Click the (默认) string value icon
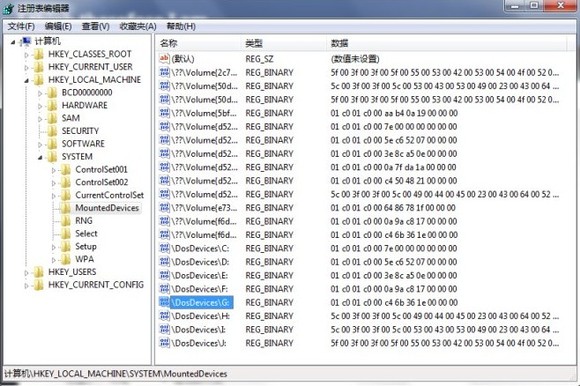The height and width of the screenshot is (386, 580). (164, 58)
